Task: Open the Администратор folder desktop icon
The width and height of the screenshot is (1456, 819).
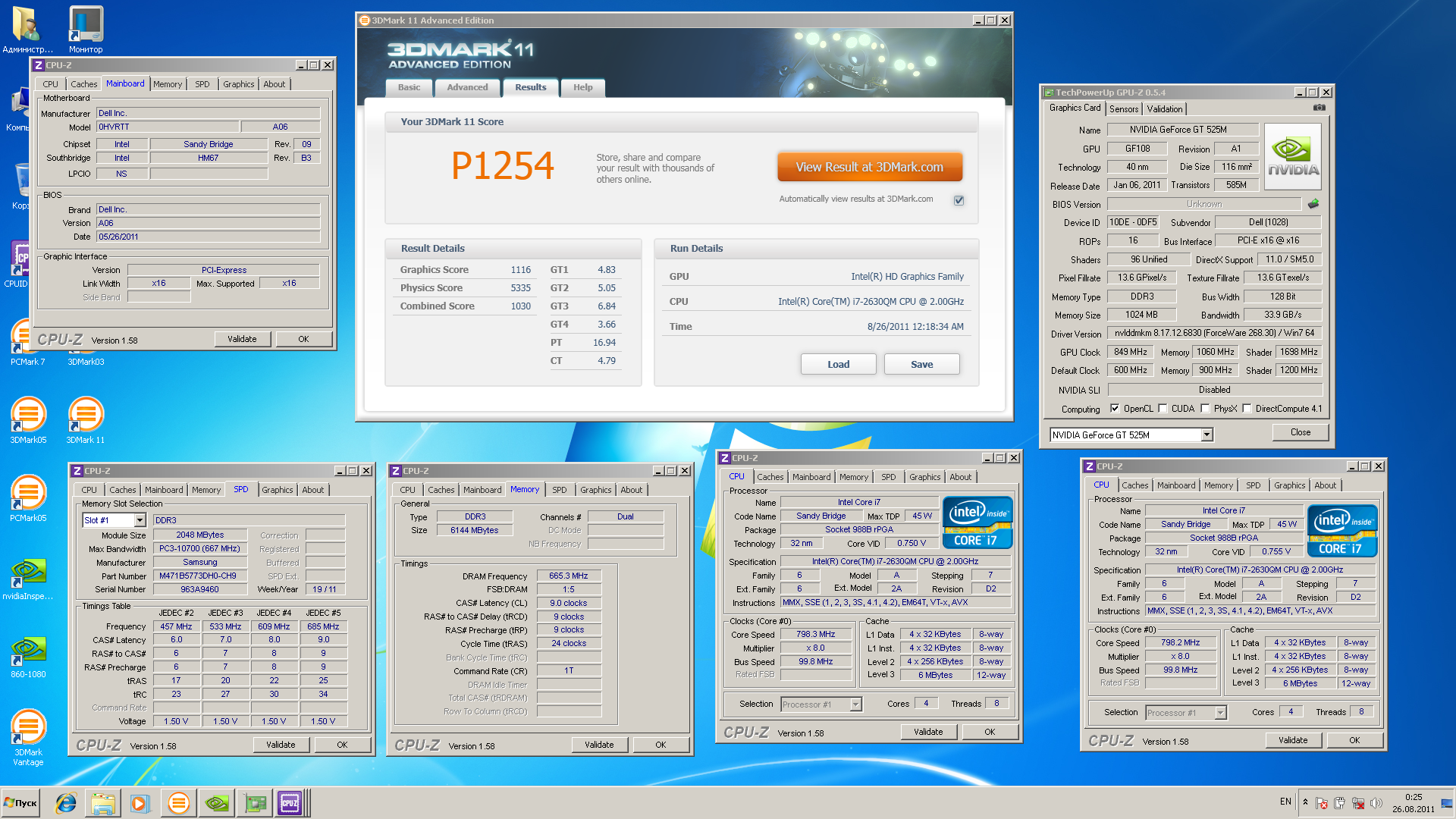Action: [27, 29]
